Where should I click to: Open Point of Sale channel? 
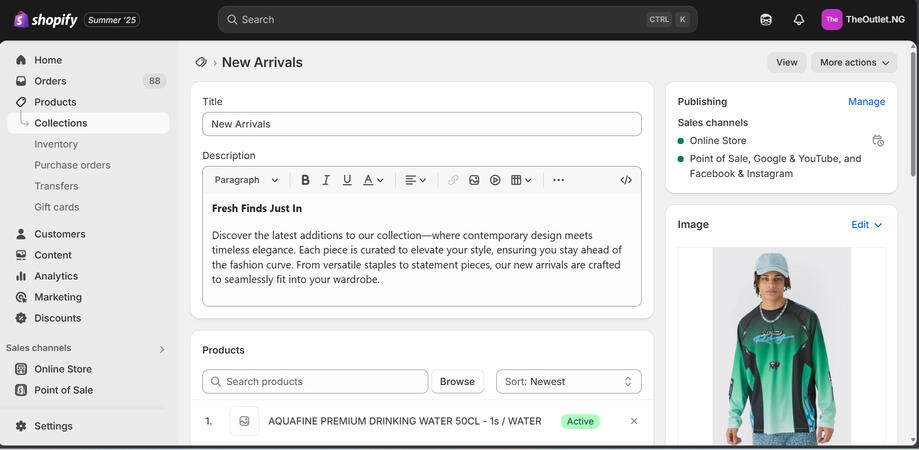coord(63,390)
